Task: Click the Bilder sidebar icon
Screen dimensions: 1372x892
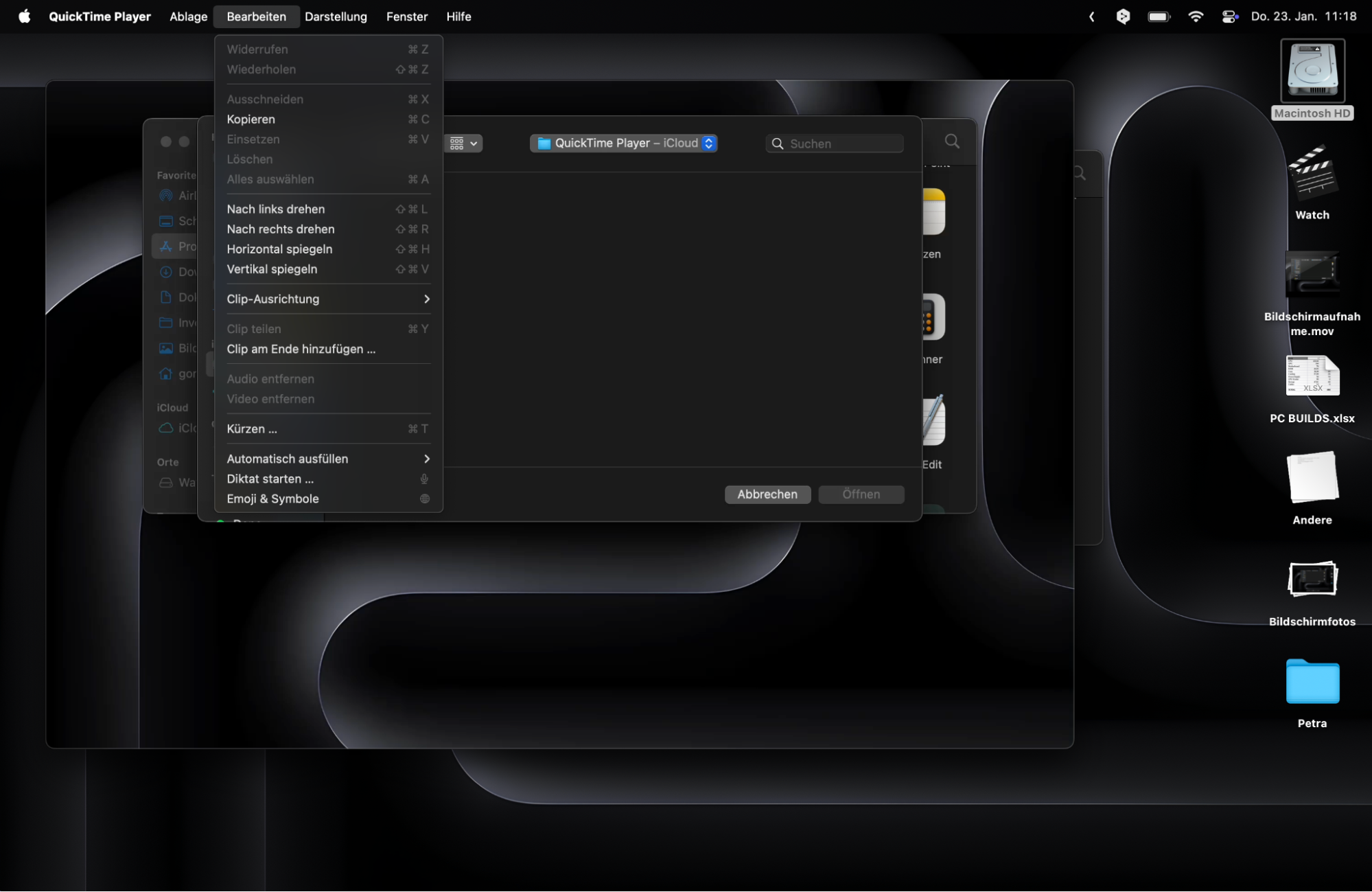Action: point(165,348)
